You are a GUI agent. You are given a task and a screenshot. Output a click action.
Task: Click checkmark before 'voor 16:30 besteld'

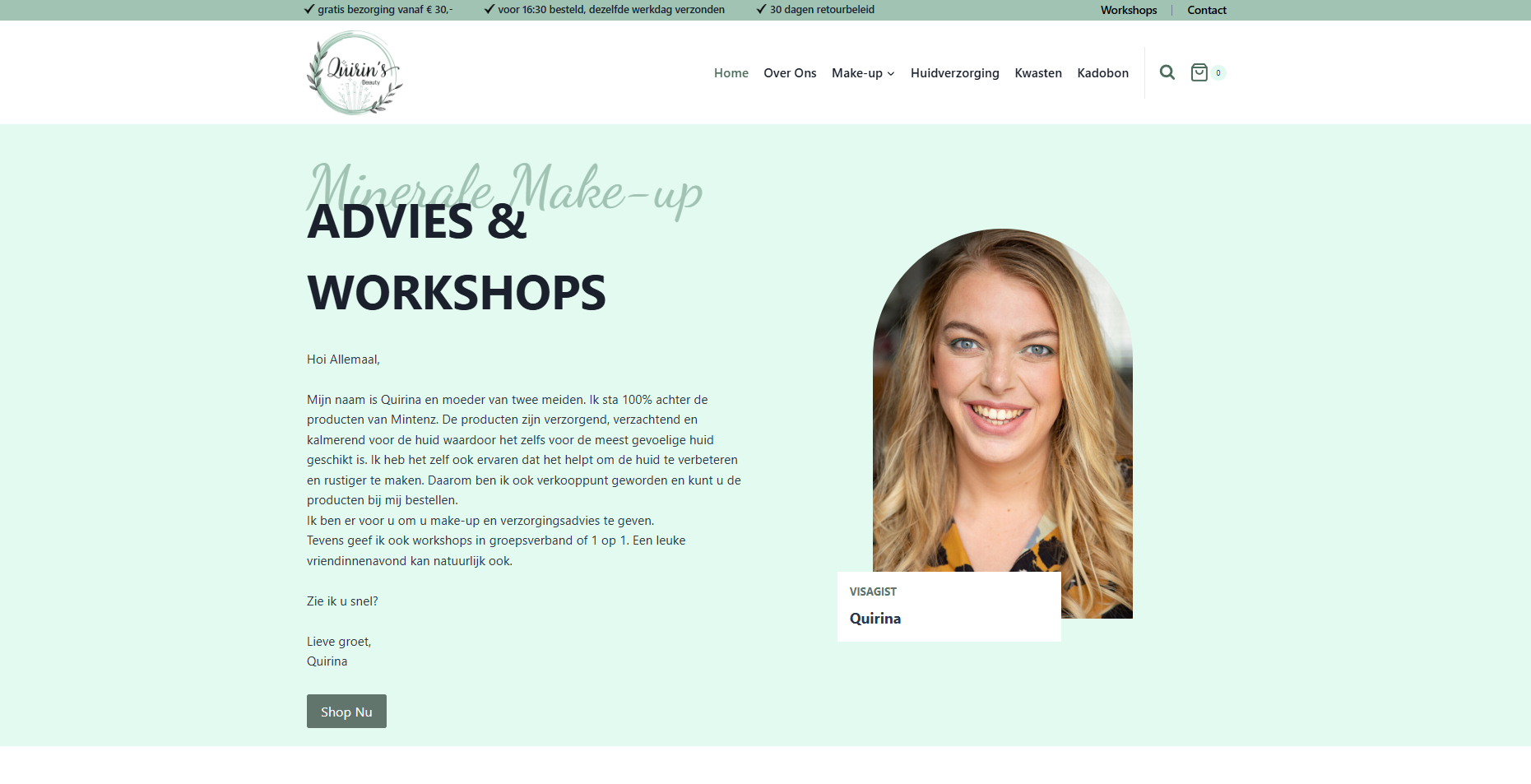point(489,9)
